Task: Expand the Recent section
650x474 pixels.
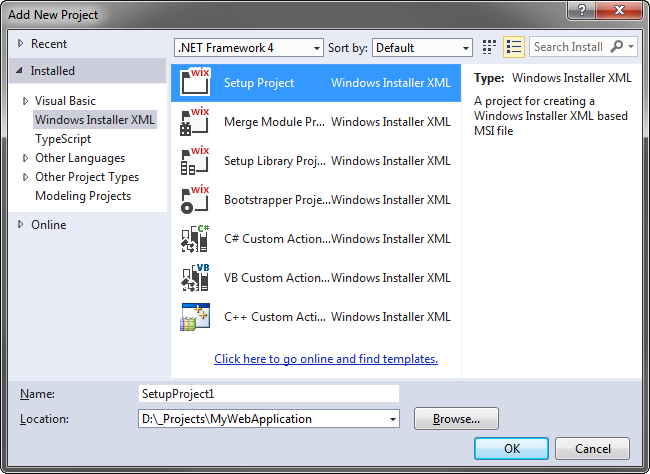Action: coord(20,43)
